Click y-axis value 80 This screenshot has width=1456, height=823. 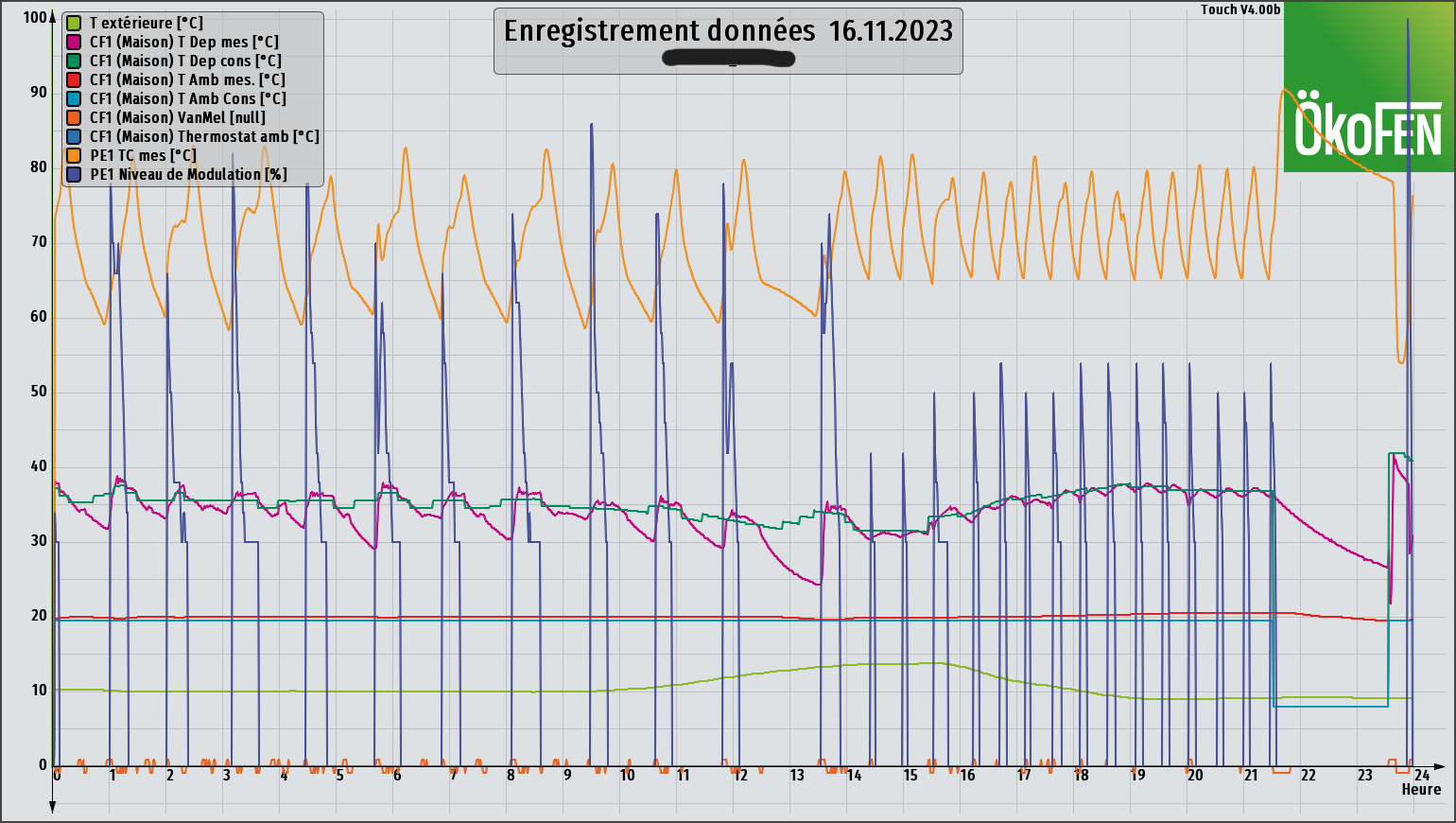click(x=39, y=166)
